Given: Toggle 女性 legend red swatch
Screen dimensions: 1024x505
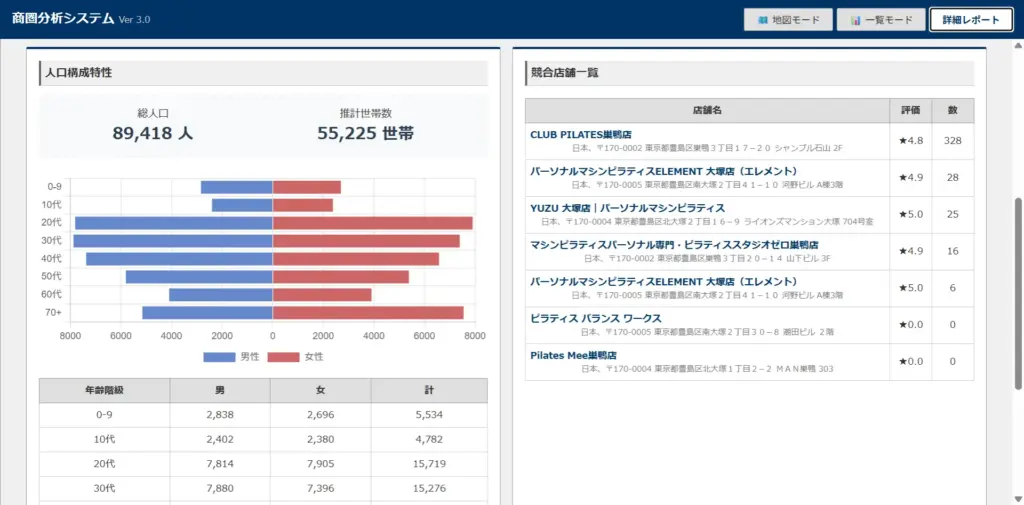Looking at the screenshot, I should pyautogui.click(x=283, y=357).
